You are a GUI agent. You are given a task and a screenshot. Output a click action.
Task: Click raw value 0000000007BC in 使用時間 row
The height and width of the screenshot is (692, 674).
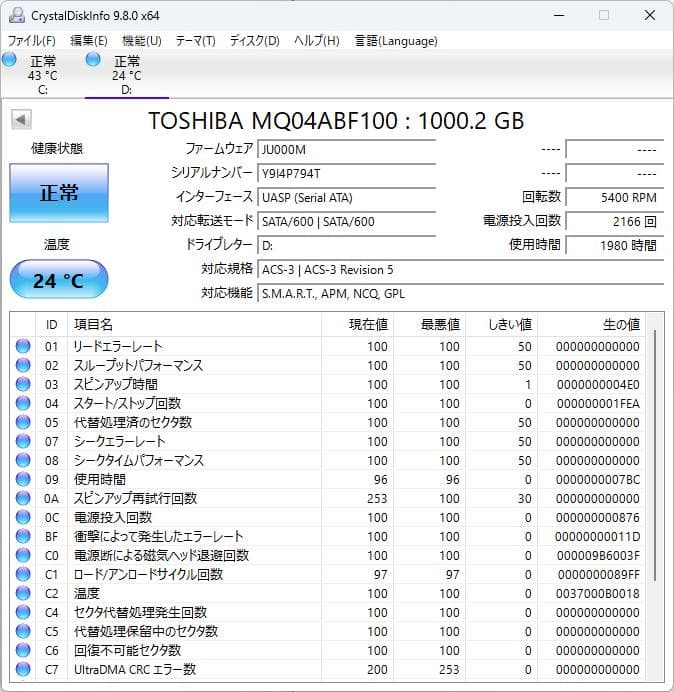[x=598, y=479]
